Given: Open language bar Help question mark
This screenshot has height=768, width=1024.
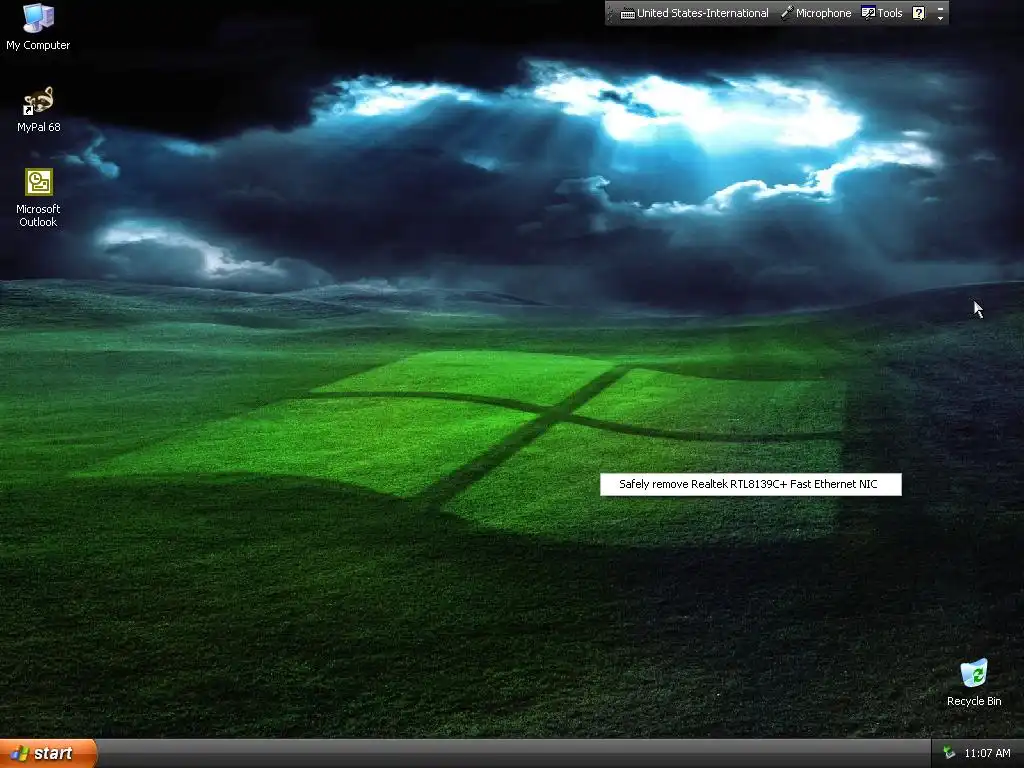Looking at the screenshot, I should pos(918,13).
